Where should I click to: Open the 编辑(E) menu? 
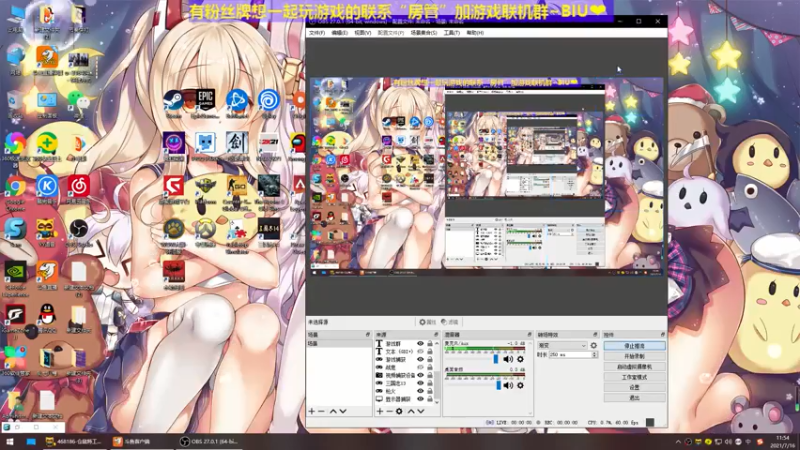point(339,33)
